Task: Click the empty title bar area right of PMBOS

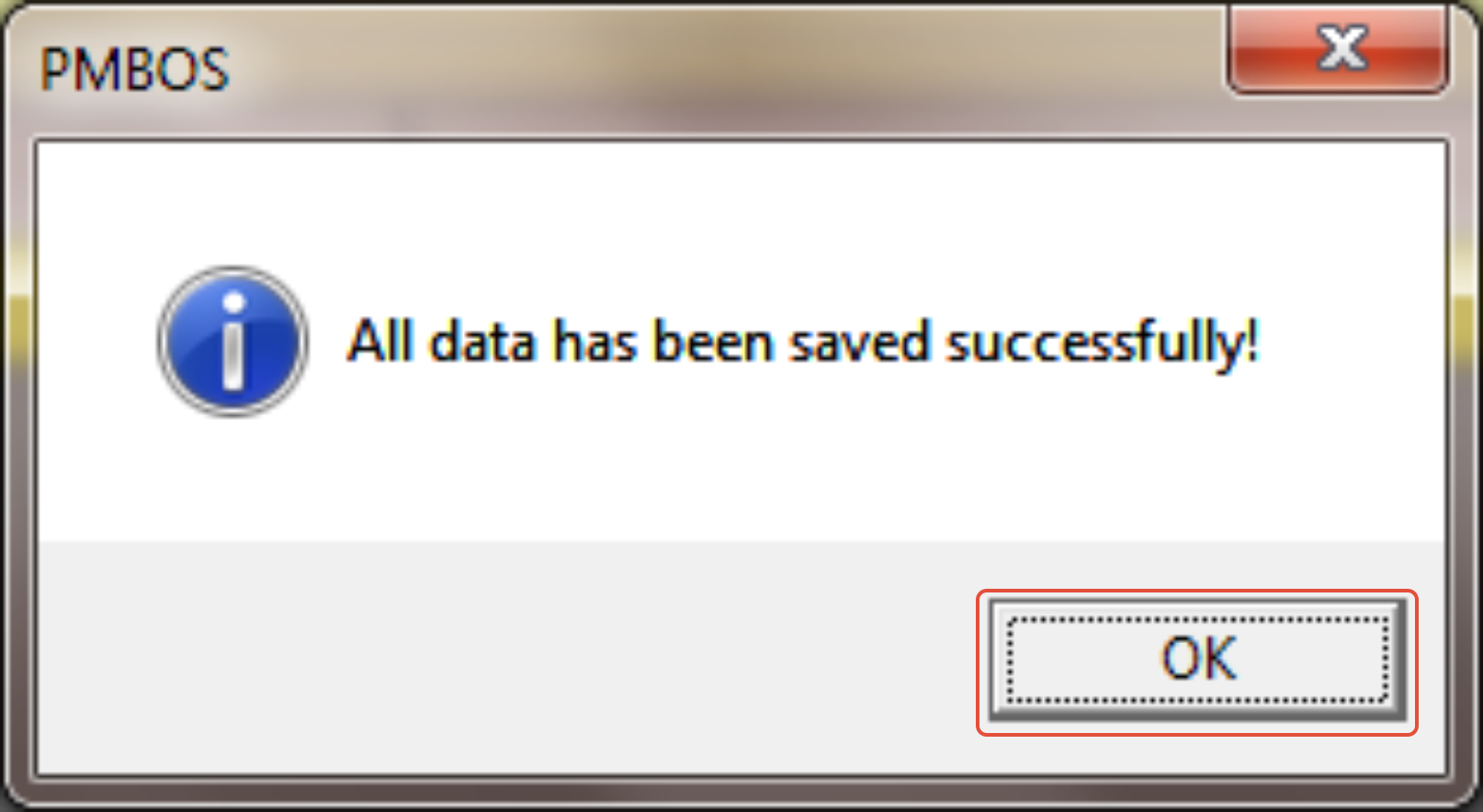Action: coord(726,69)
